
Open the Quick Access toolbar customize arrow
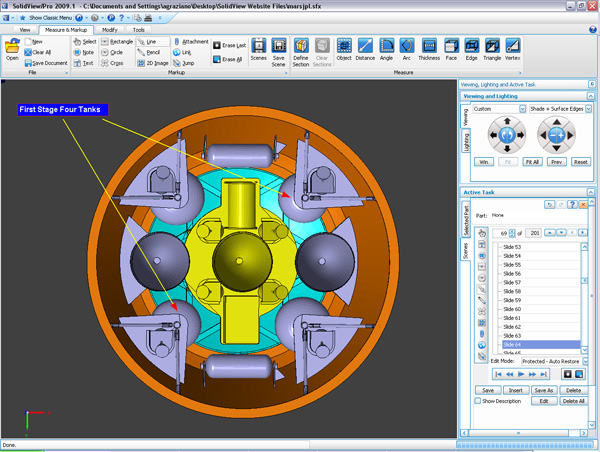(160, 18)
